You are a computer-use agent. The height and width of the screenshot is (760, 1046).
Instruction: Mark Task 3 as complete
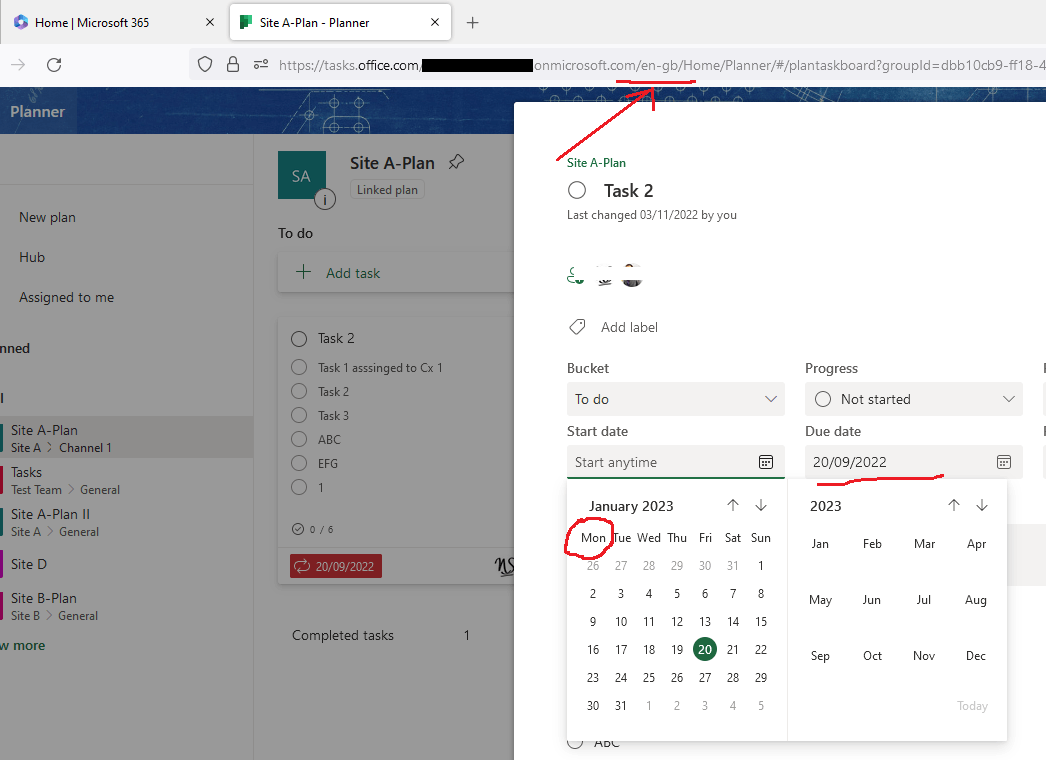coord(298,415)
